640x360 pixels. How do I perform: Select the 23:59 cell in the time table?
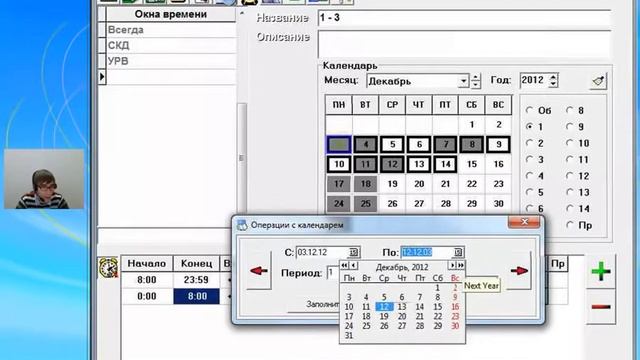tap(196, 280)
